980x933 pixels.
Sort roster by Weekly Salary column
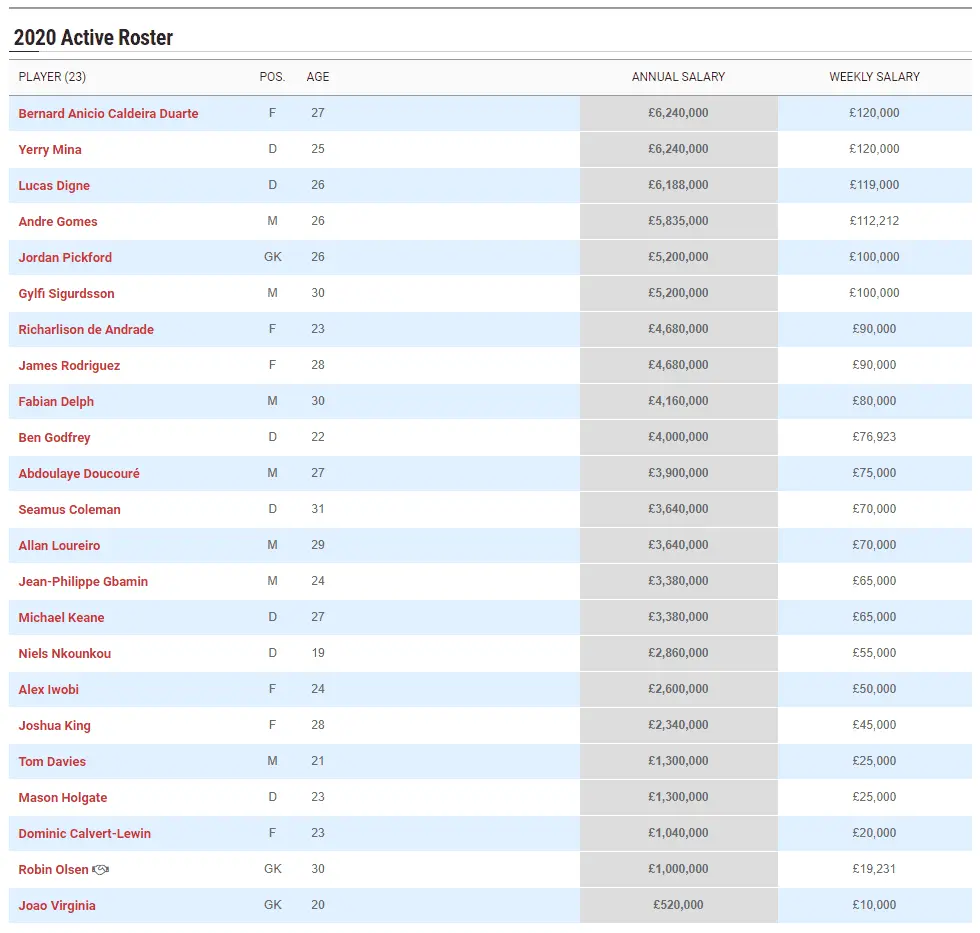pos(874,77)
